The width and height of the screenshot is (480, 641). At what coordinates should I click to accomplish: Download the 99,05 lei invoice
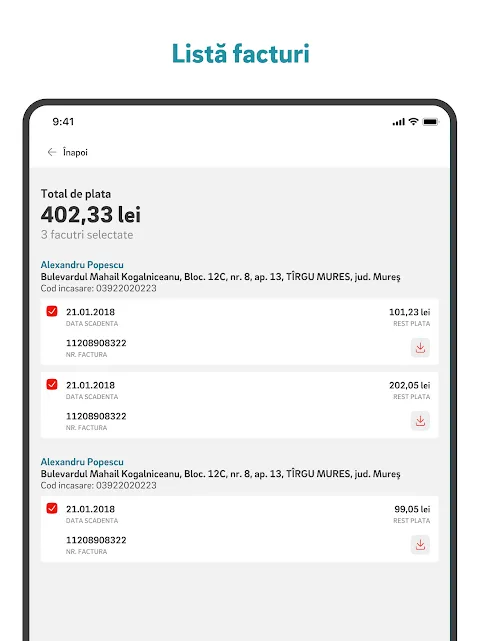420,545
